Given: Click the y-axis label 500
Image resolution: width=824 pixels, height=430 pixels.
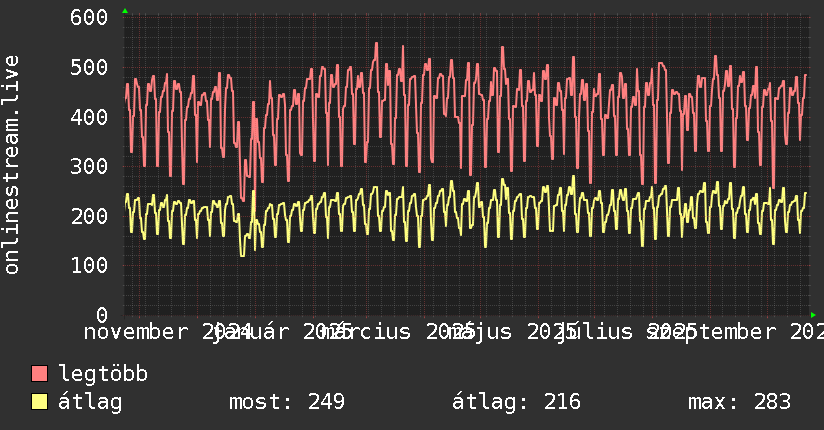Looking at the screenshot, I should pyautogui.click(x=89, y=67).
